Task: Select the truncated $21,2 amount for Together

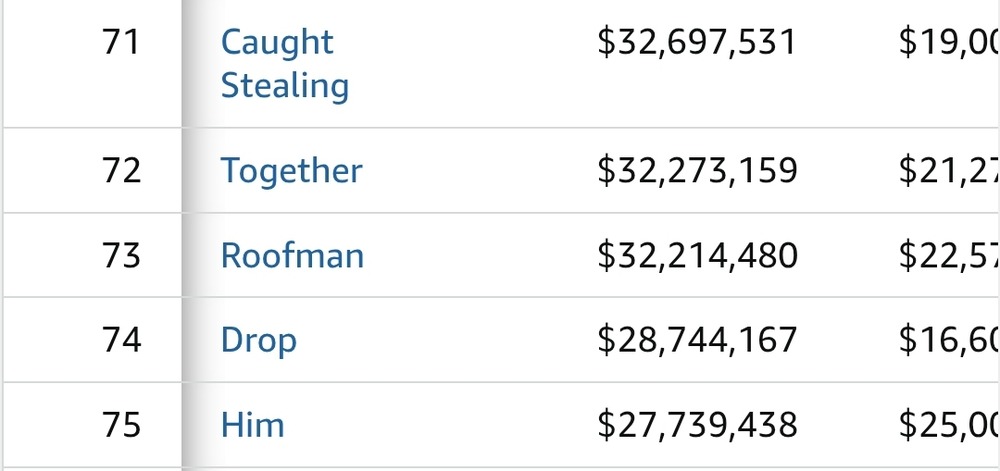Action: click(948, 171)
